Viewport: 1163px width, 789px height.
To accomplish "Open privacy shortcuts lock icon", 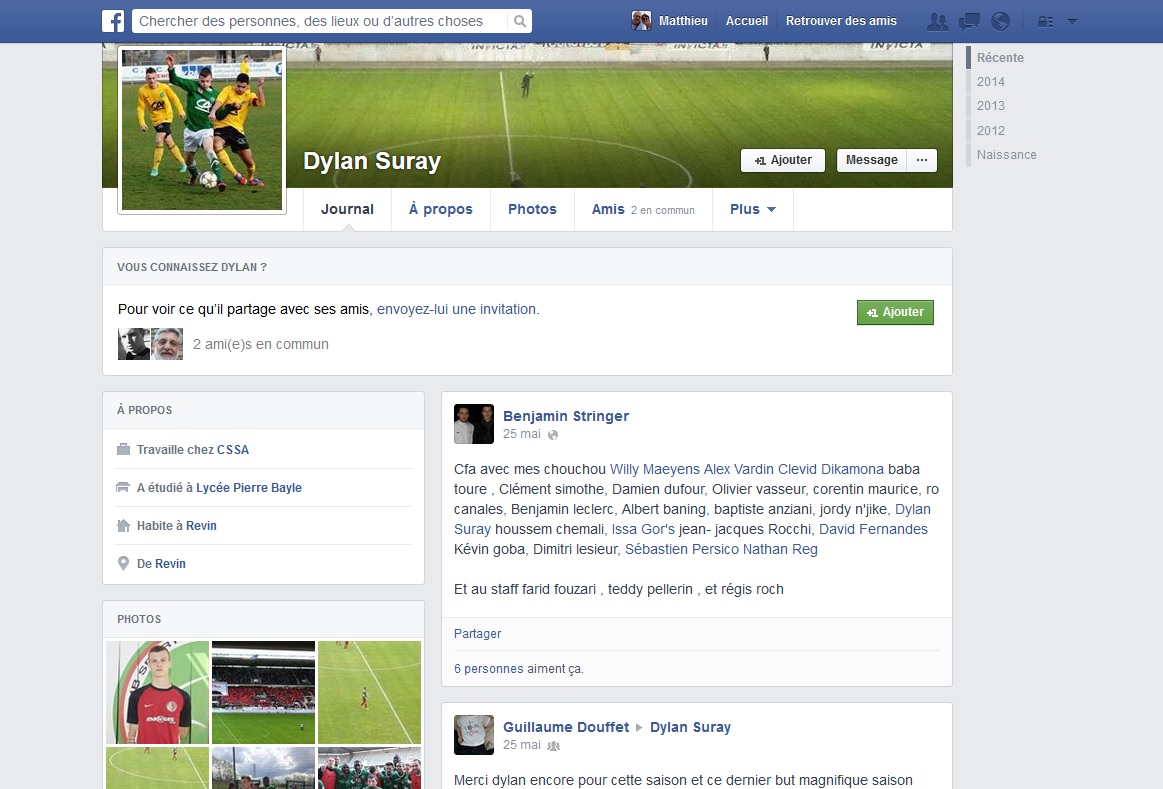I will point(1045,22).
